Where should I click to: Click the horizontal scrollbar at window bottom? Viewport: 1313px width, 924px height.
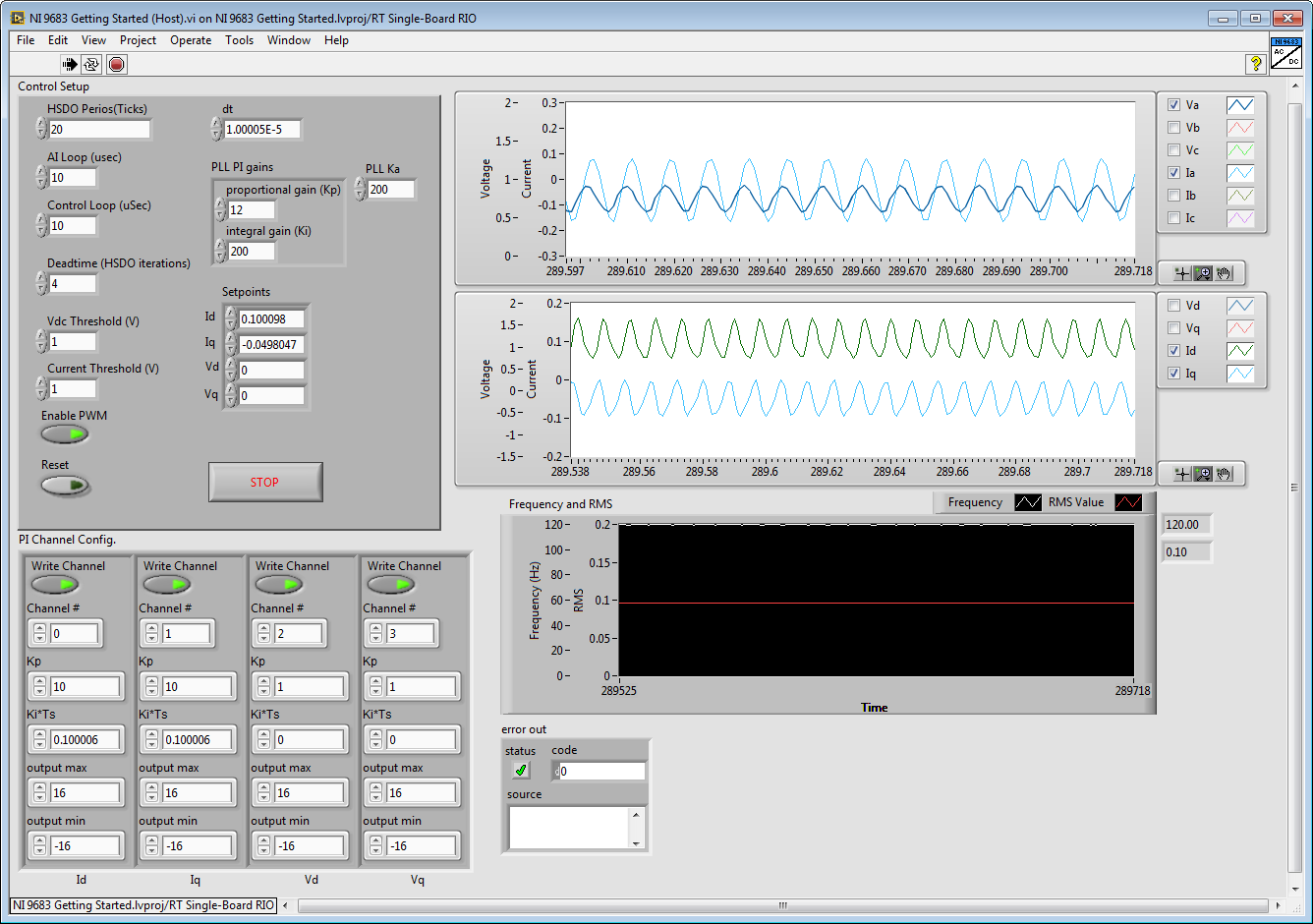782,905
